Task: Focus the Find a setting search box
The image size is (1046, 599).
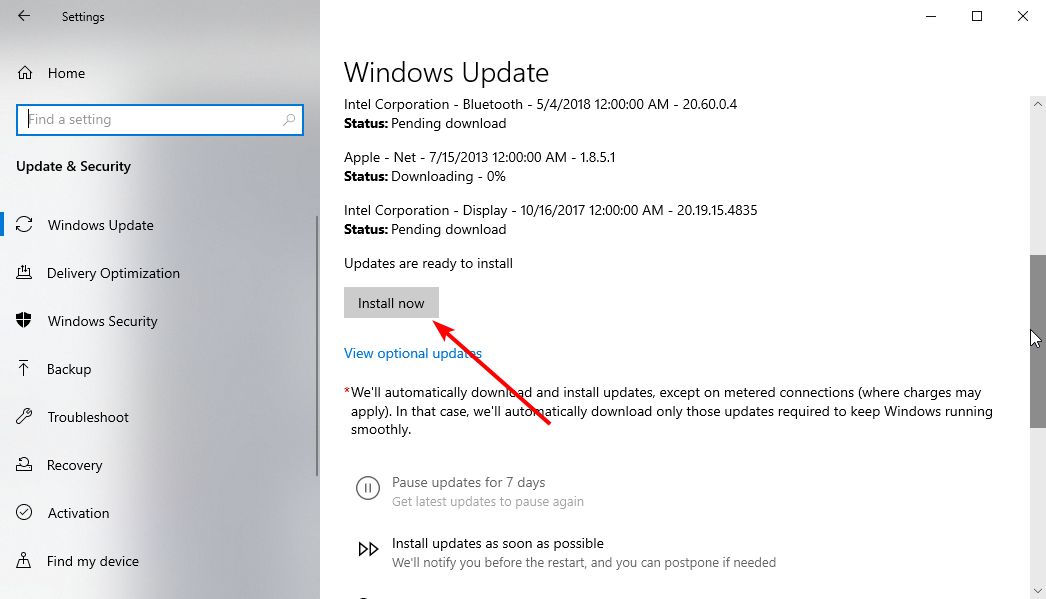Action: (159, 119)
